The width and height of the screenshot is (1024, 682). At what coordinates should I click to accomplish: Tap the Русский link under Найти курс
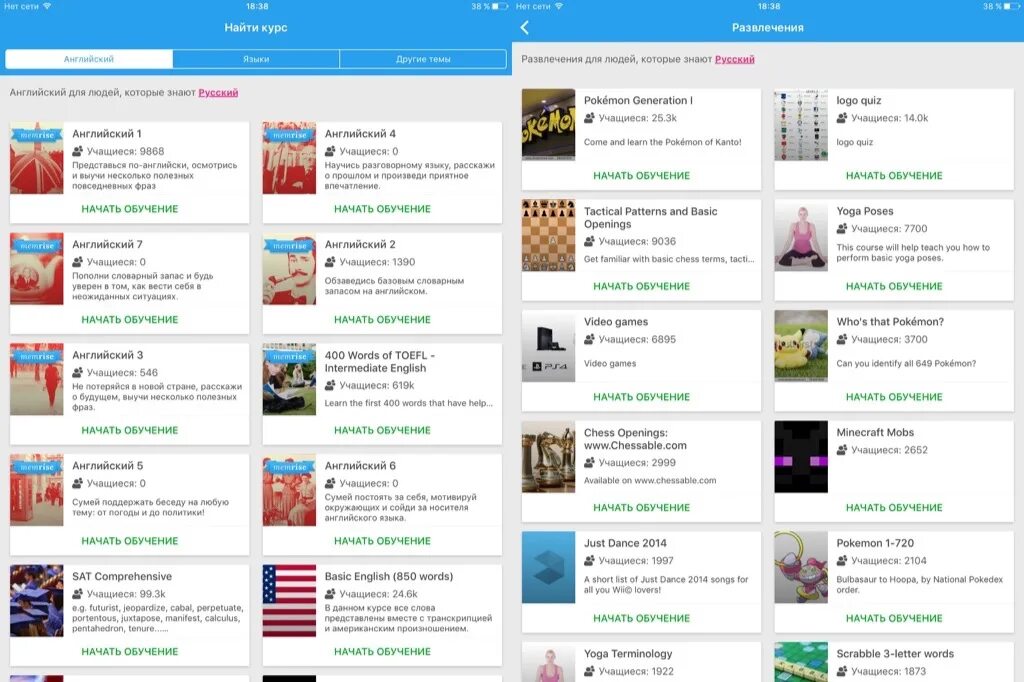218,93
